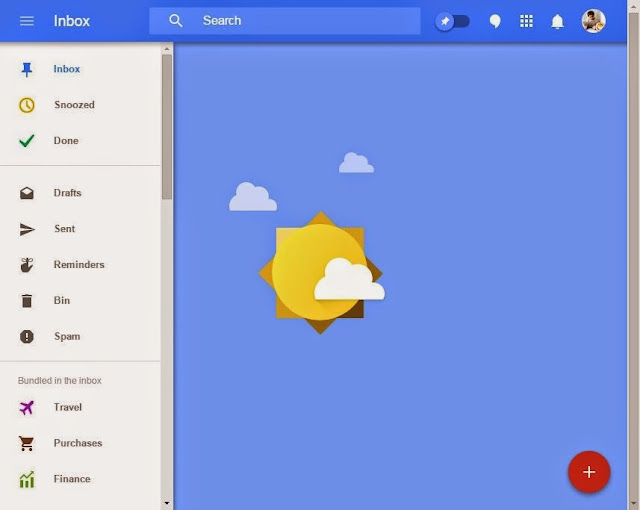Open the Google apps grid
The height and width of the screenshot is (510, 640).
[x=526, y=21]
